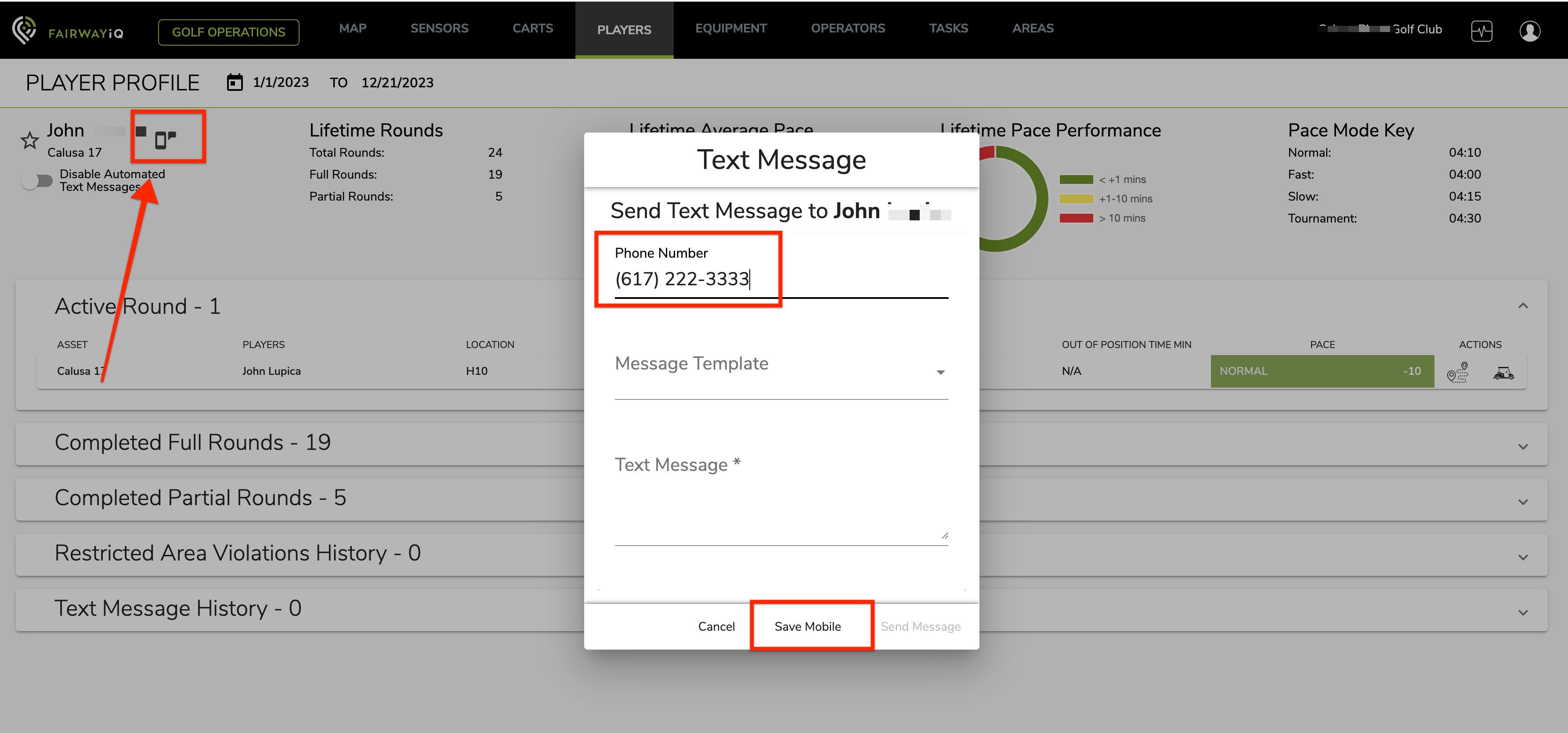This screenshot has height=733, width=1568.
Task: Mark John as favorite with the star
Action: (x=29, y=140)
